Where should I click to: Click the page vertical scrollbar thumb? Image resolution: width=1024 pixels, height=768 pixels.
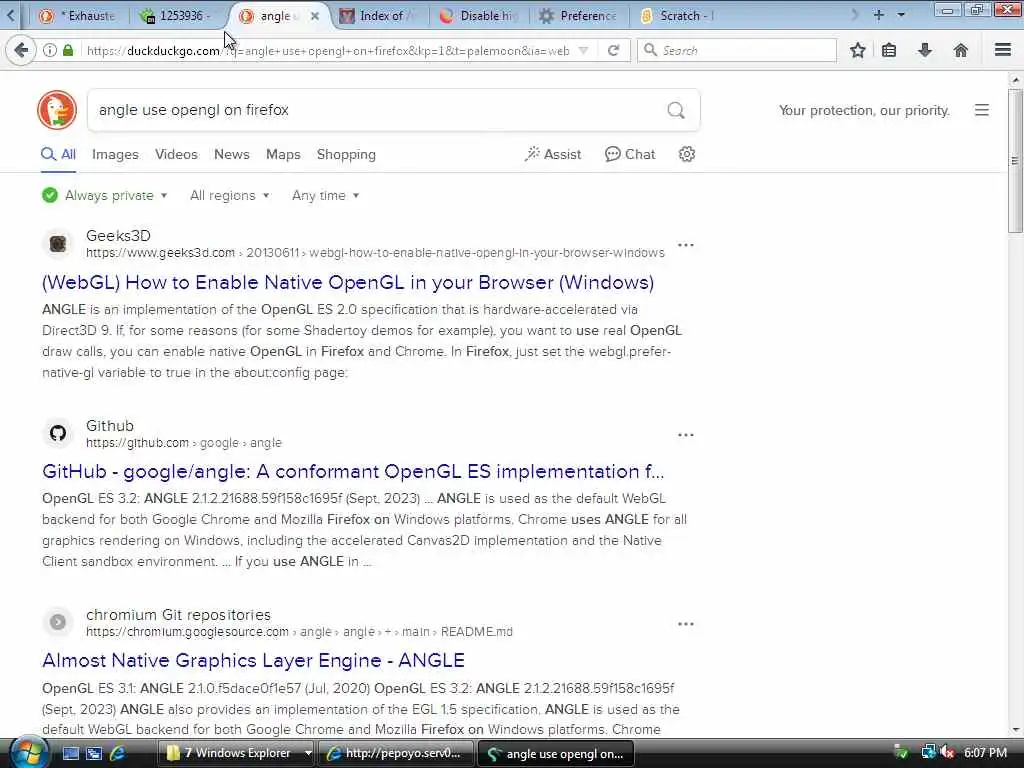click(x=1015, y=161)
